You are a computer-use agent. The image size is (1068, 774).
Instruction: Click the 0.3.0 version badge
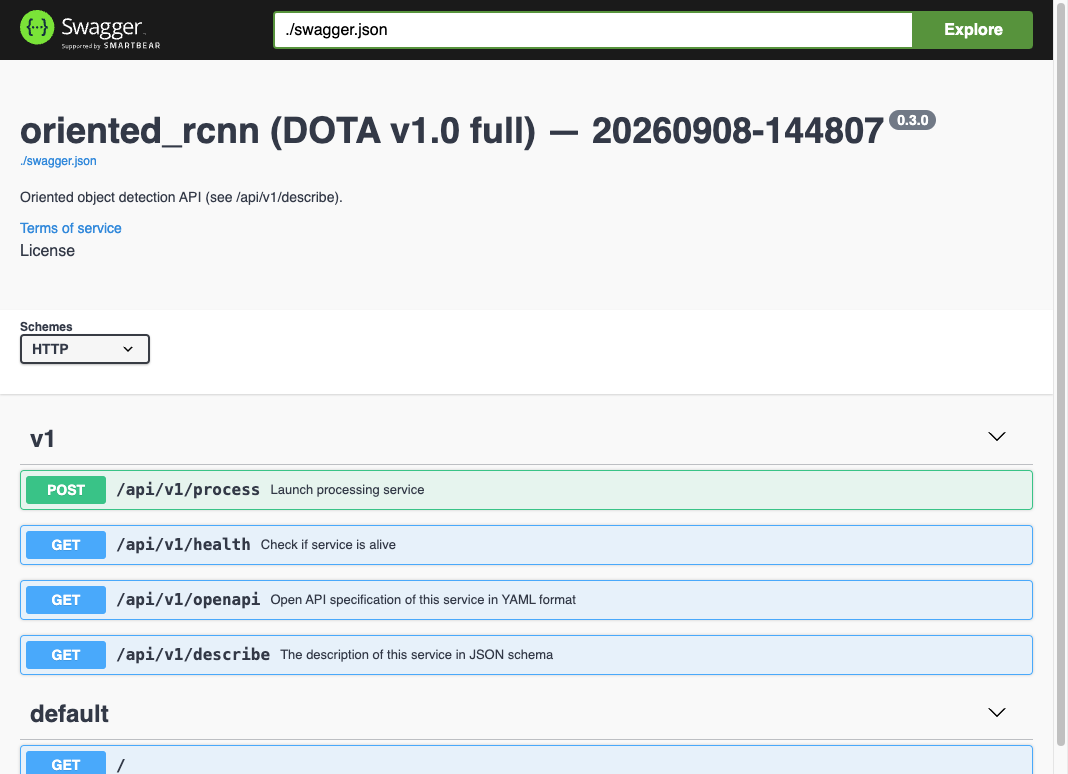[x=913, y=121]
